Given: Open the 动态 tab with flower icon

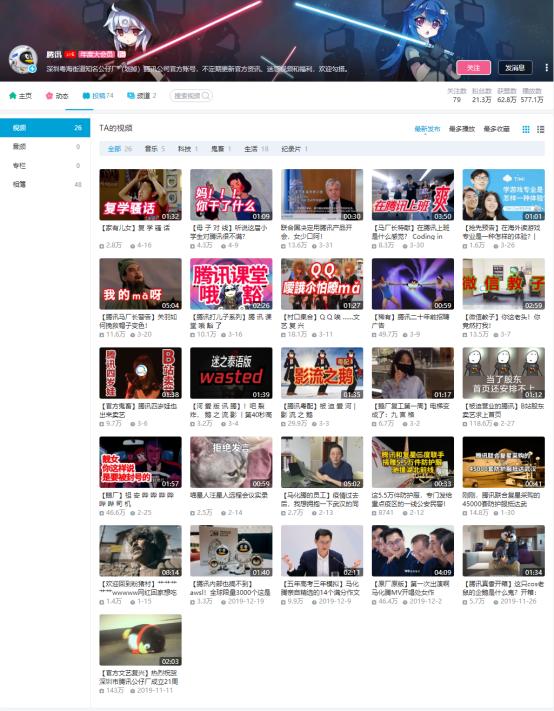Looking at the screenshot, I should click(x=57, y=96).
